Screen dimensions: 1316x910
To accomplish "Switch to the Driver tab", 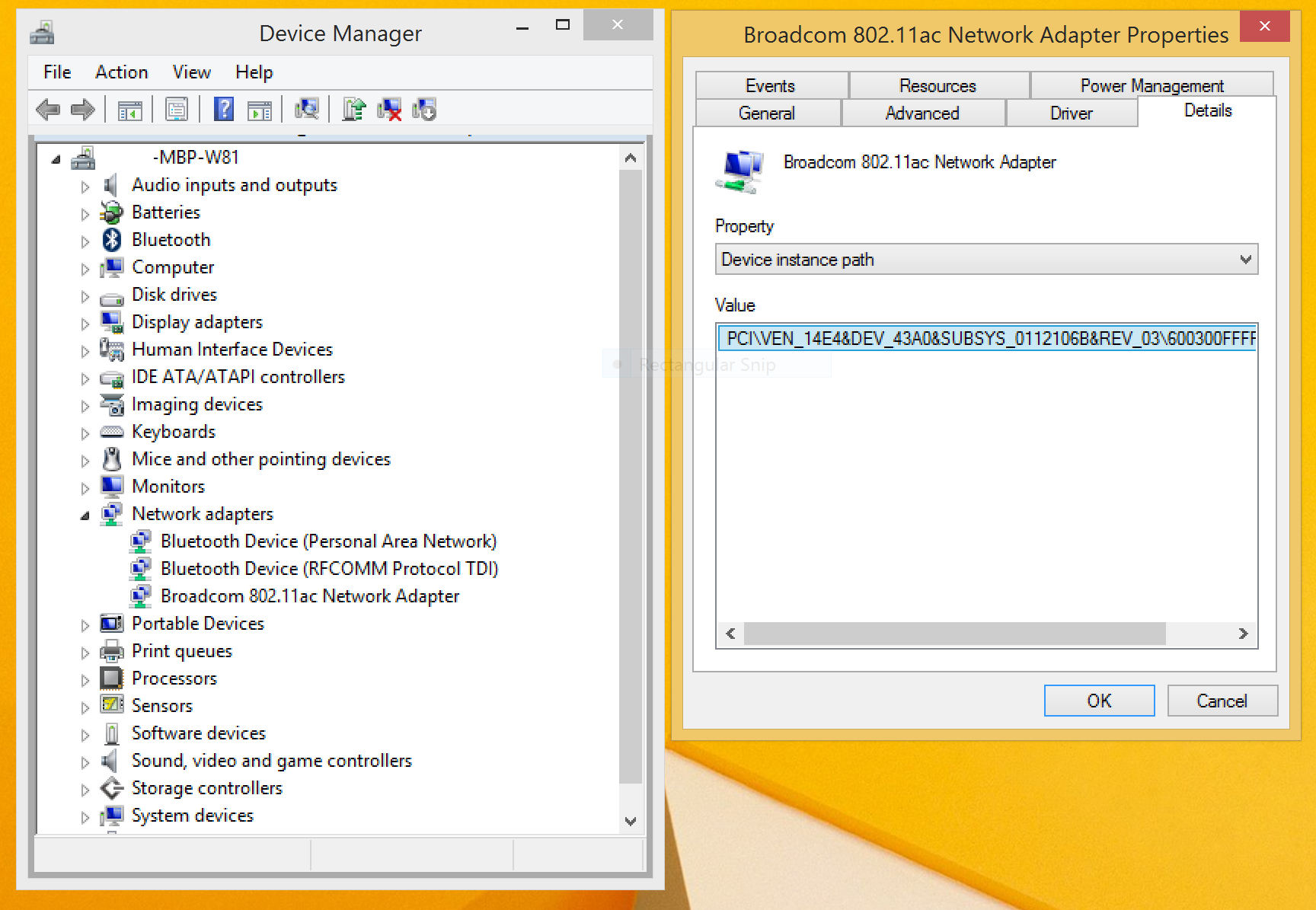I will point(1072,113).
